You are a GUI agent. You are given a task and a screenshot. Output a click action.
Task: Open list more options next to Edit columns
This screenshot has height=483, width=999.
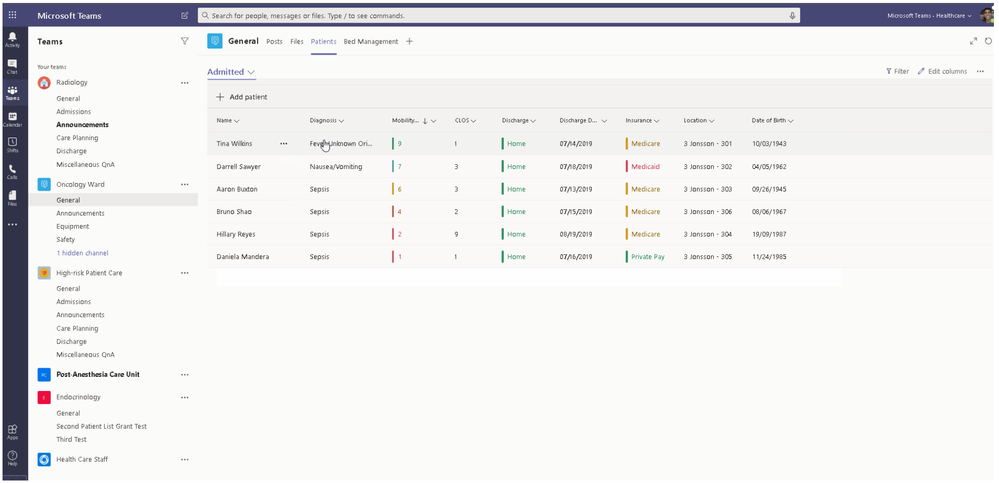(980, 71)
